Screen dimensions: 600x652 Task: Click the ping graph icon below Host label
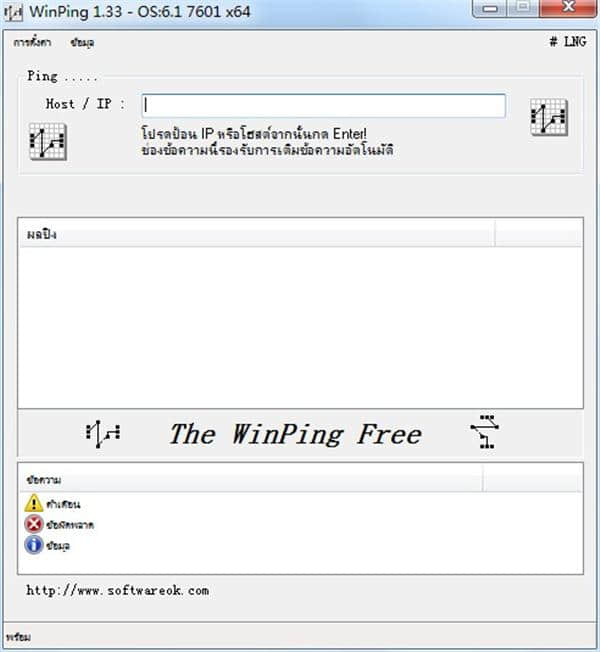coord(48,141)
